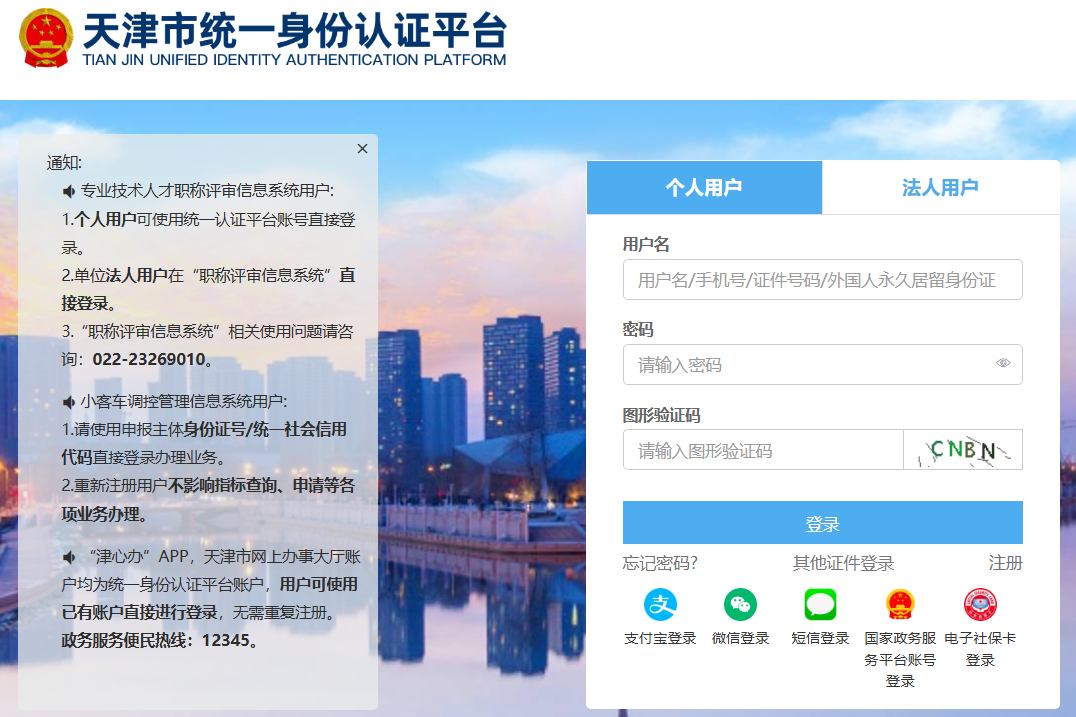Click the speaker icon beside "津心办" APP

pyautogui.click(x=69, y=557)
